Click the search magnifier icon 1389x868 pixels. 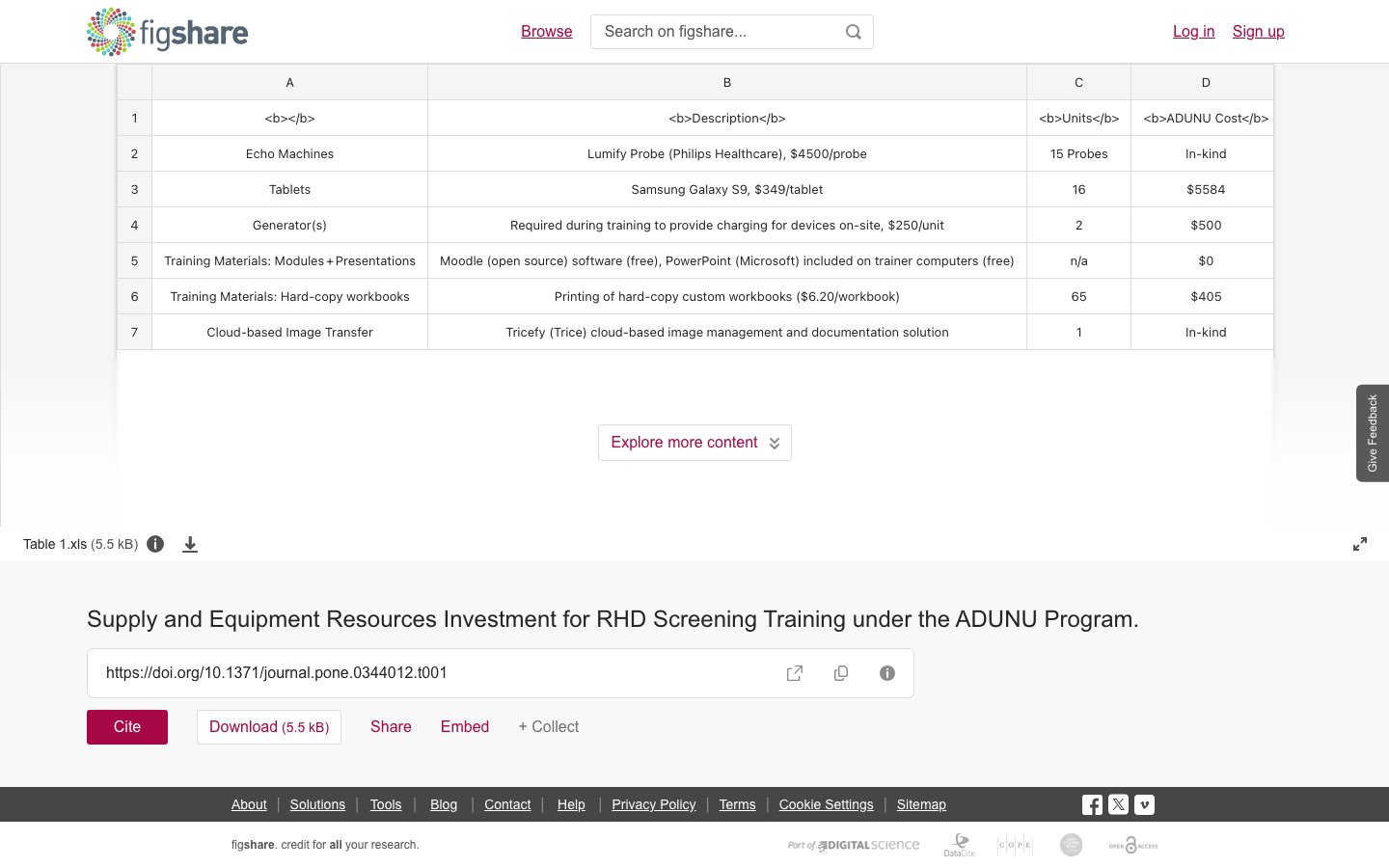854,32
